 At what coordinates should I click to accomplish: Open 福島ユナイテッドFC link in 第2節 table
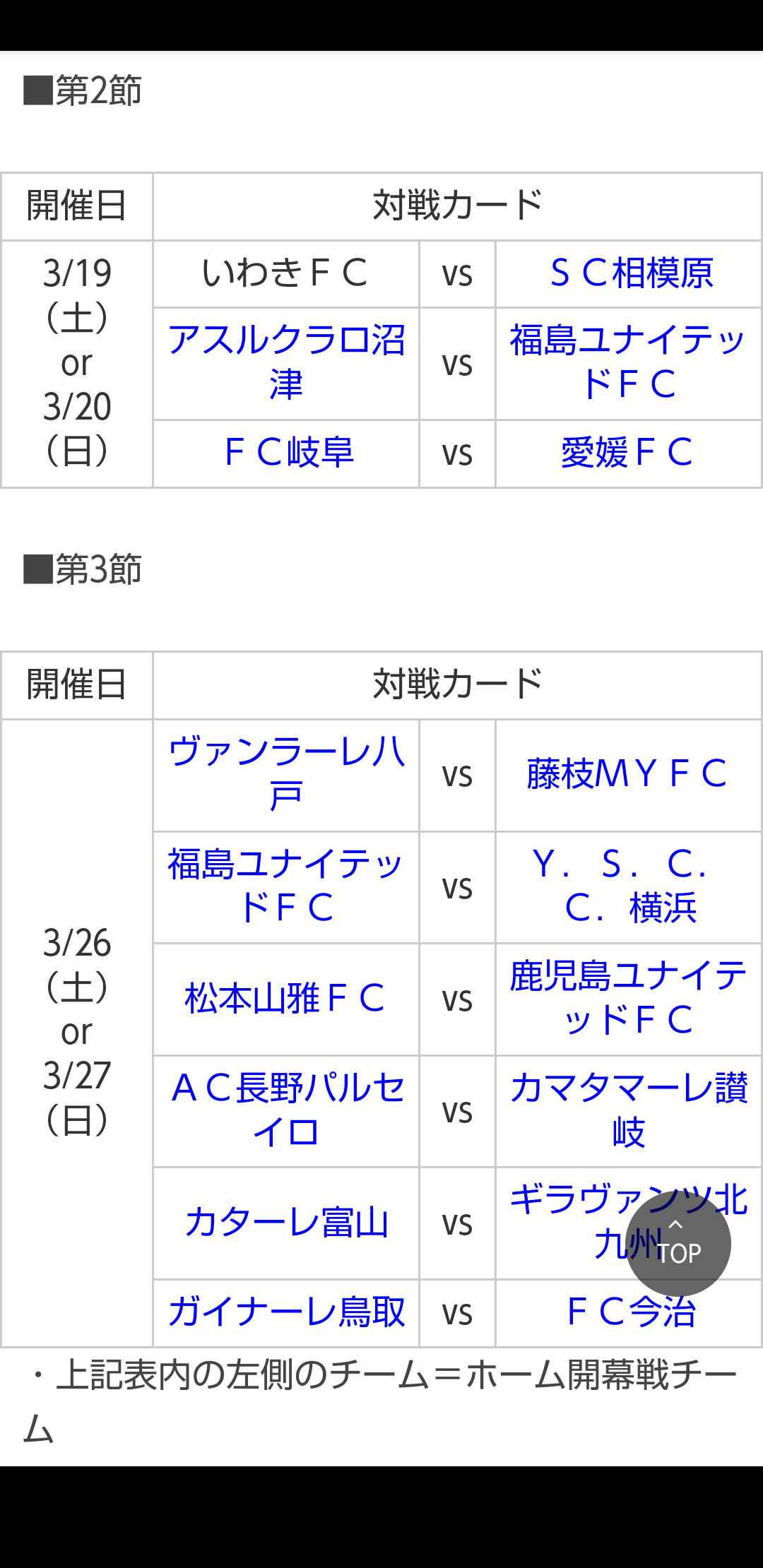[628, 362]
